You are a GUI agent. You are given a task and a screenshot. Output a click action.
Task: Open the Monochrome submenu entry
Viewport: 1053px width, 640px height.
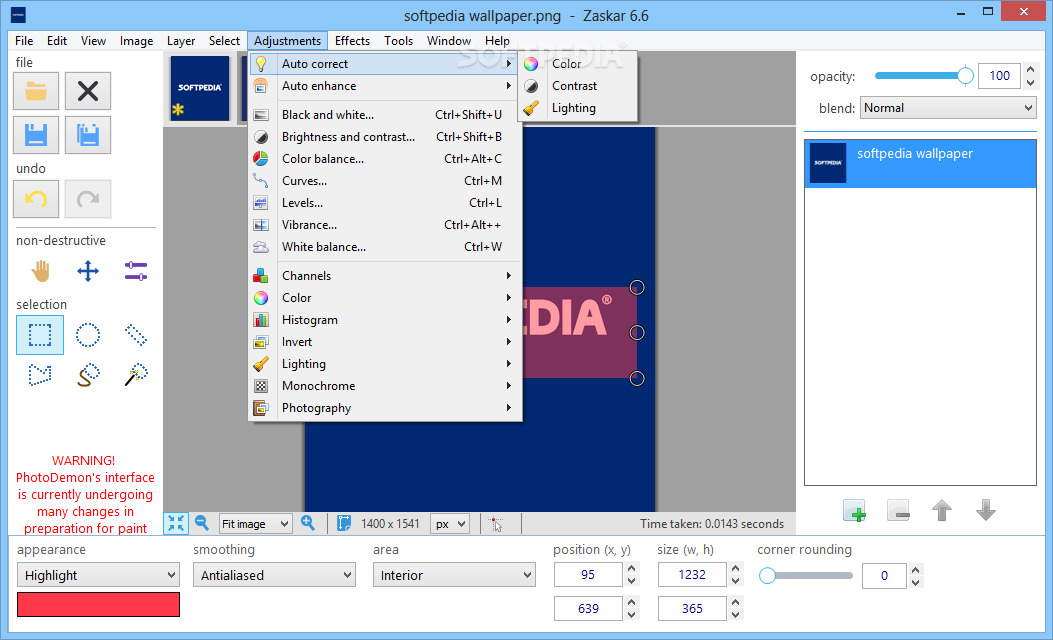[x=383, y=385]
